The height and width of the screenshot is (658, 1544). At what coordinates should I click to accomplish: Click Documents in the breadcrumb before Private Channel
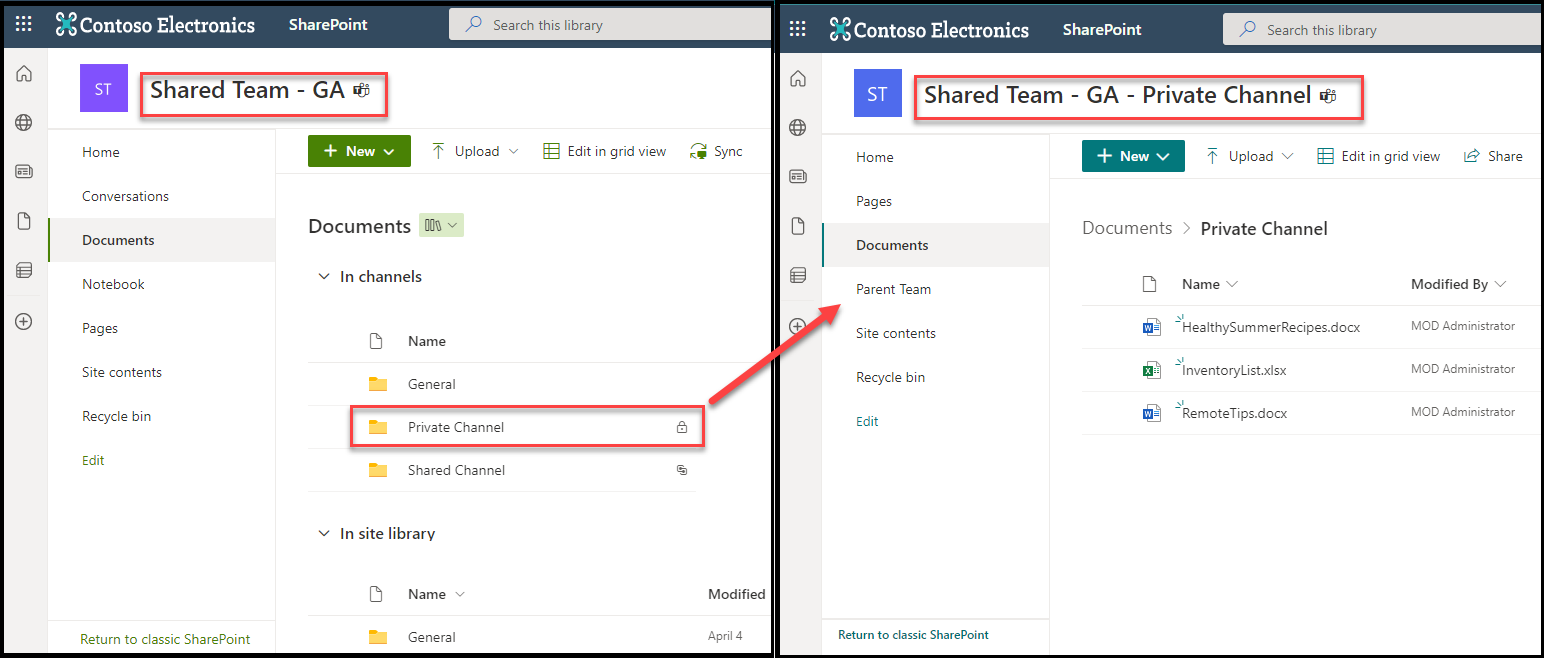[x=1127, y=229]
